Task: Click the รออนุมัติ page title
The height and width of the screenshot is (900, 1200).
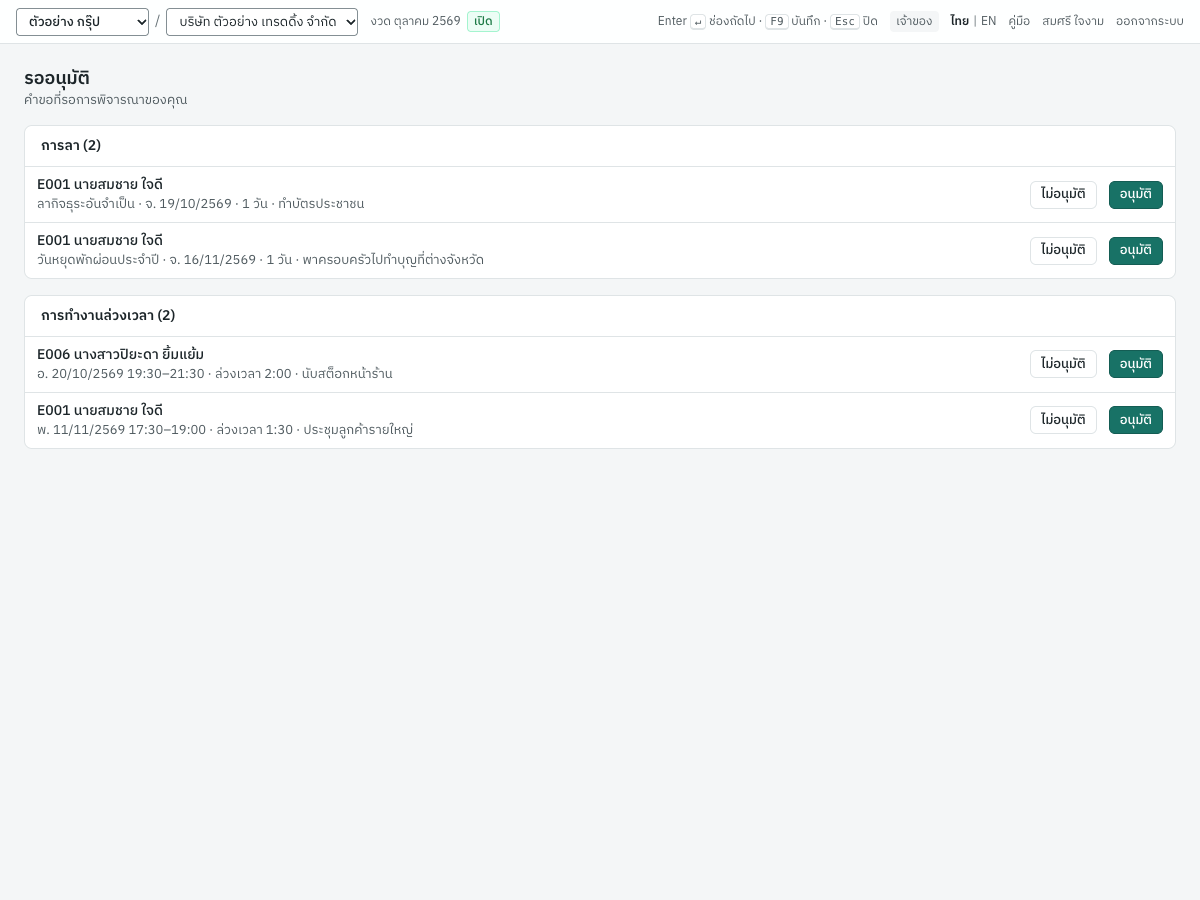Action: 57,78
